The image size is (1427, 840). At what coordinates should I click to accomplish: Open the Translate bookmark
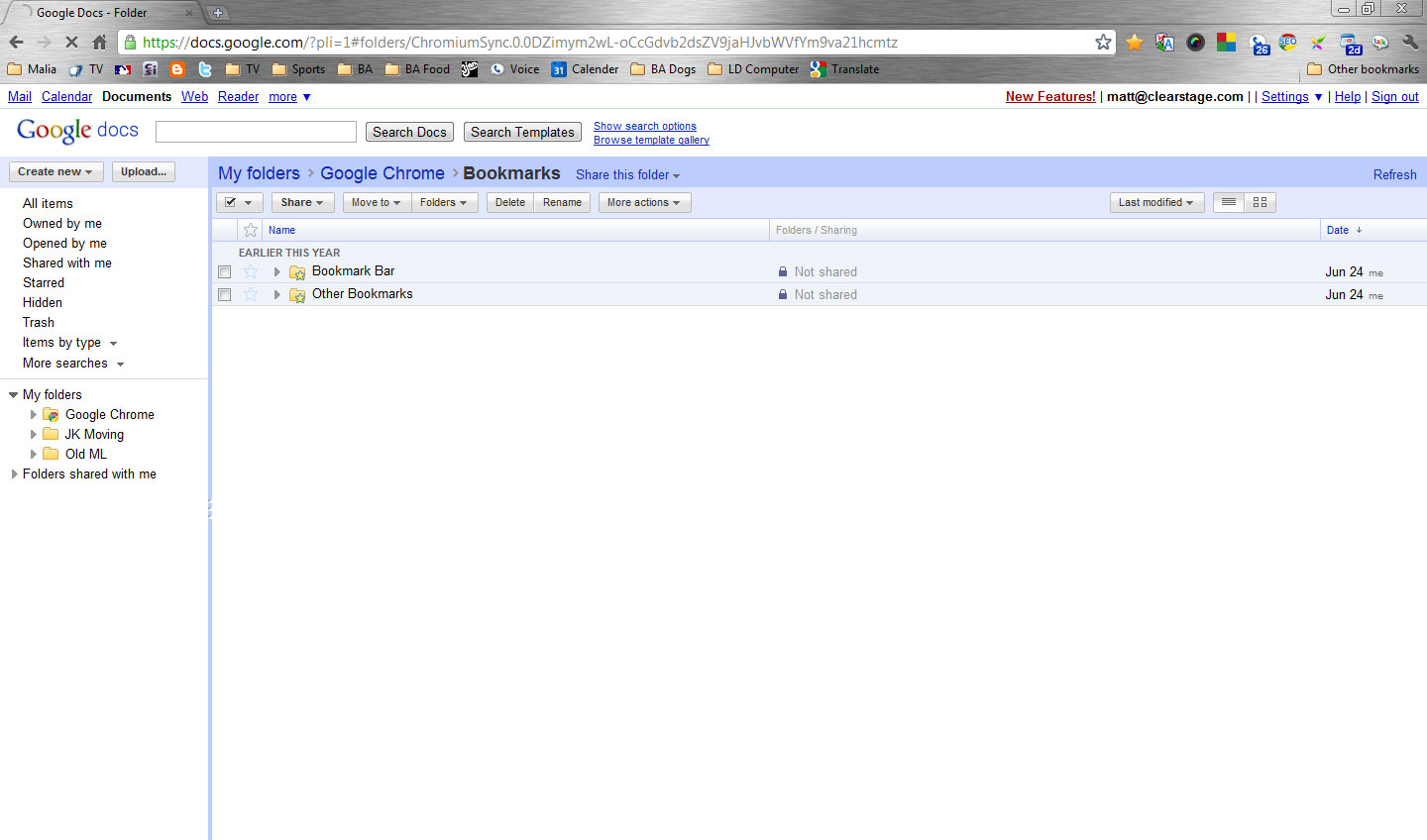point(844,69)
